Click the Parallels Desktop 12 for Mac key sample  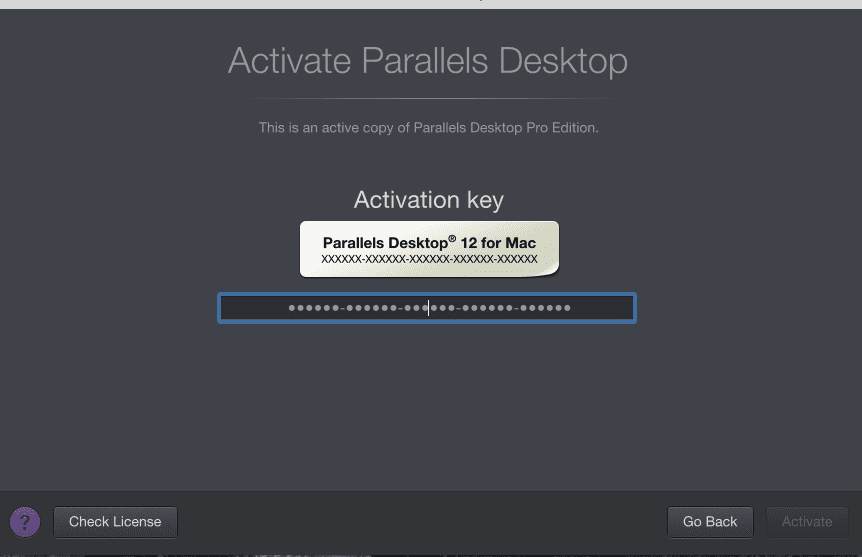pyautogui.click(x=429, y=249)
